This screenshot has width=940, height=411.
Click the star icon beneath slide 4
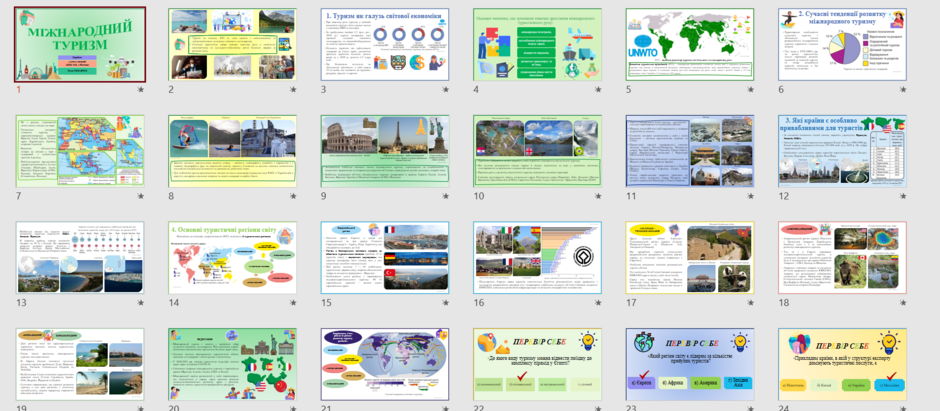[598, 90]
